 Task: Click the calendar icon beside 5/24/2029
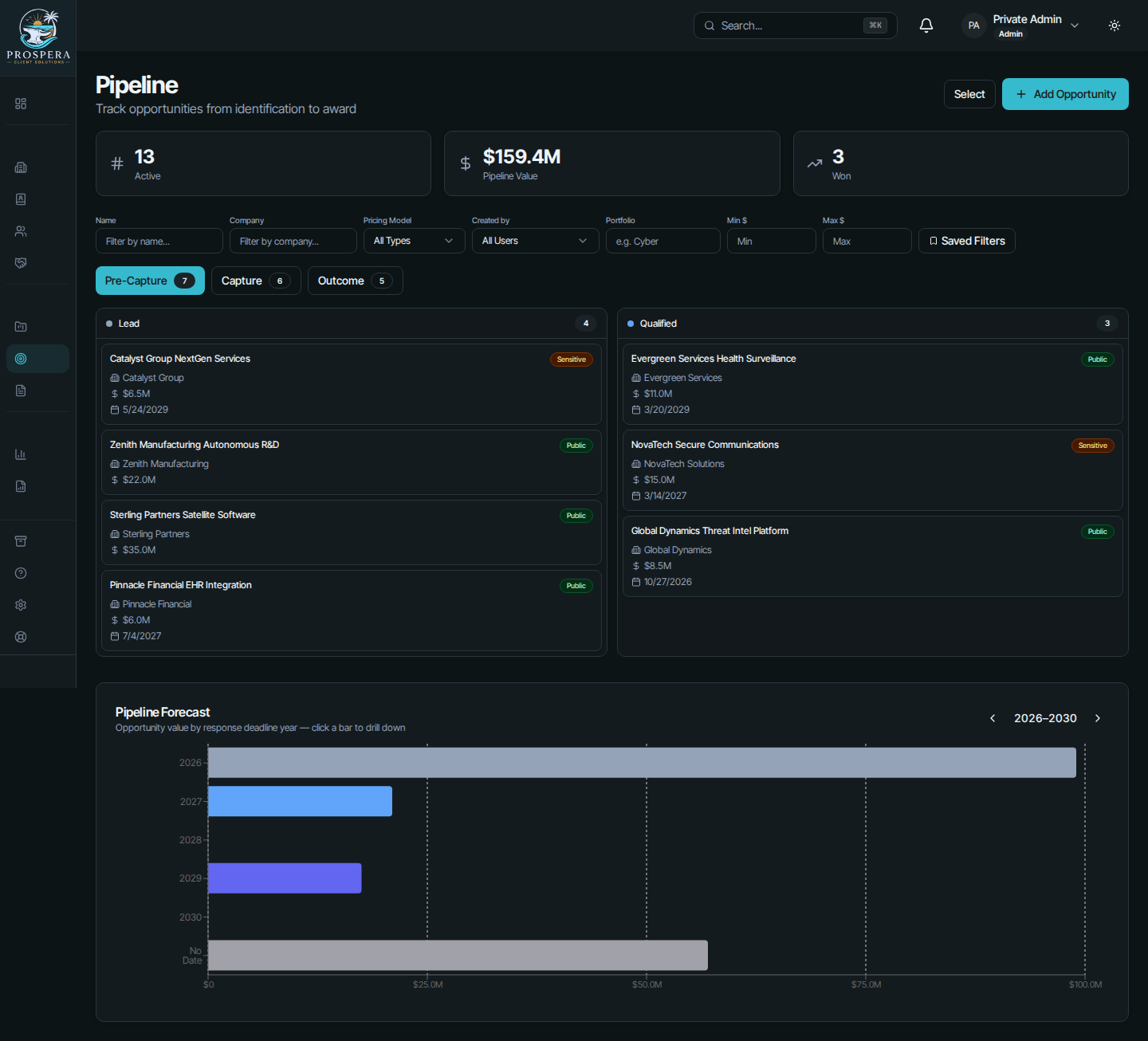(115, 410)
